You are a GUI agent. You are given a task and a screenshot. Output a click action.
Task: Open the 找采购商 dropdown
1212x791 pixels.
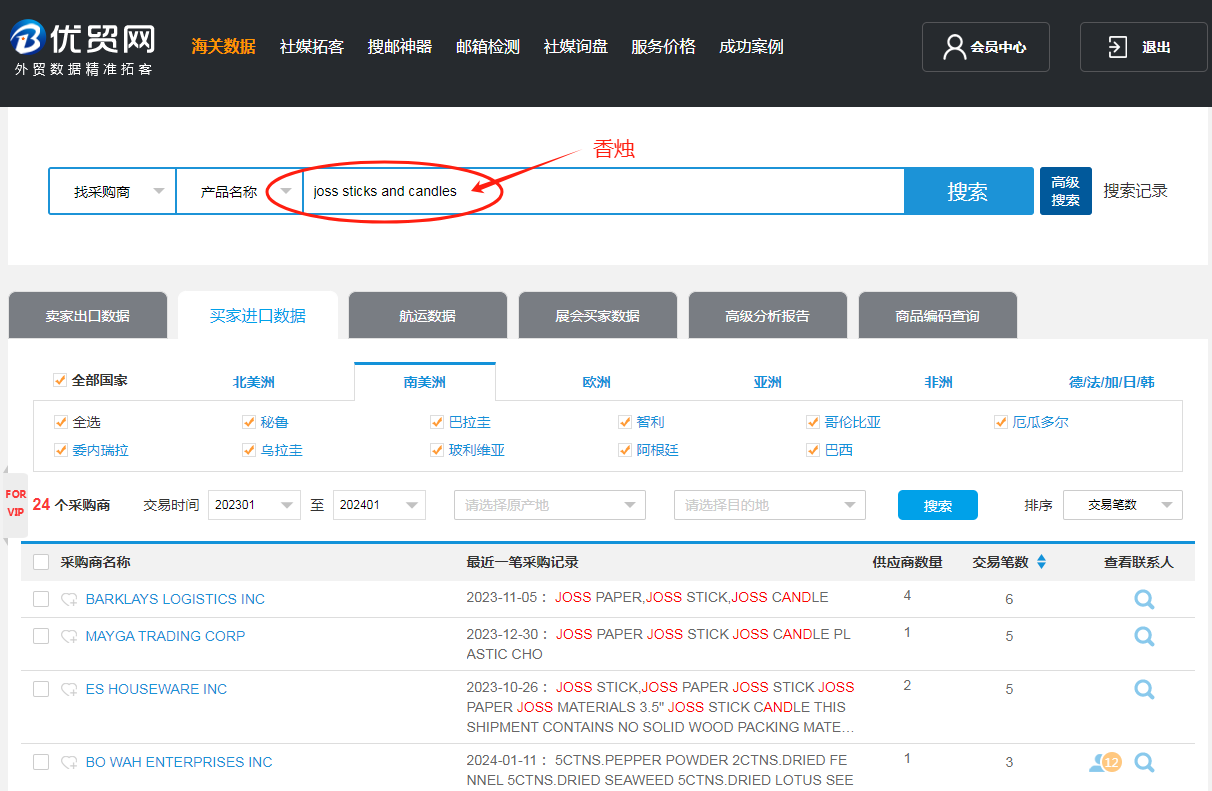pyautogui.click(x=112, y=191)
